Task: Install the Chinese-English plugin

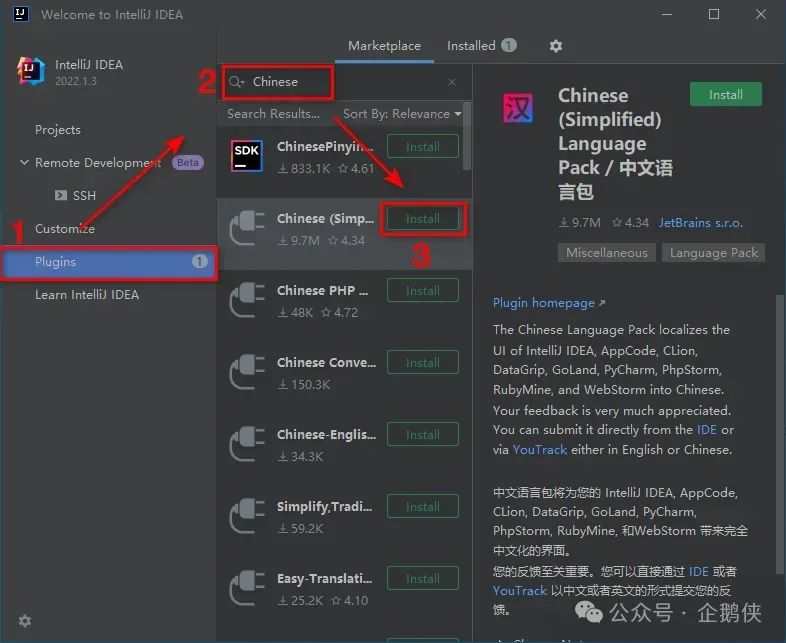Action: click(x=423, y=435)
